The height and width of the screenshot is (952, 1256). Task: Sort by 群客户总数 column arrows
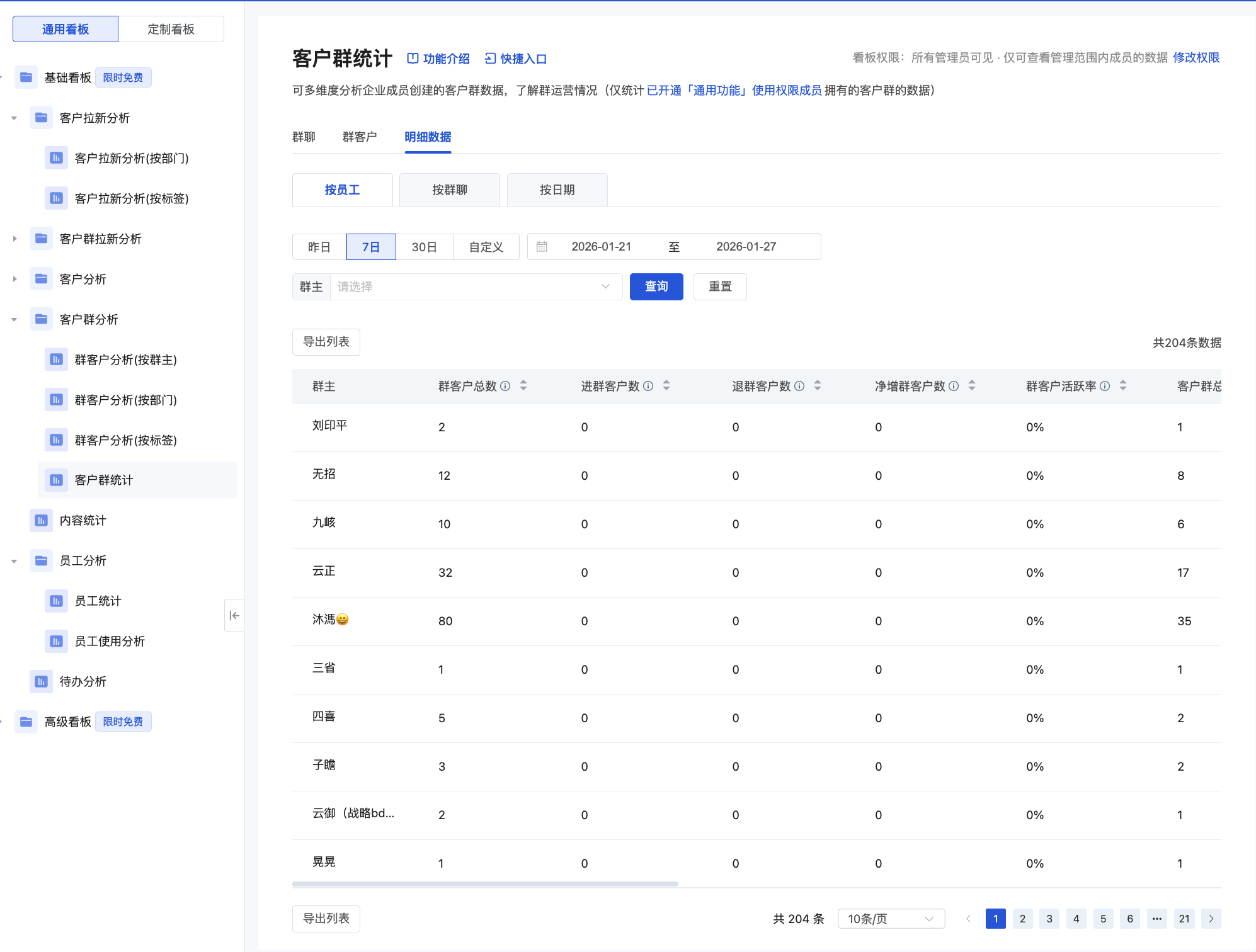(523, 385)
